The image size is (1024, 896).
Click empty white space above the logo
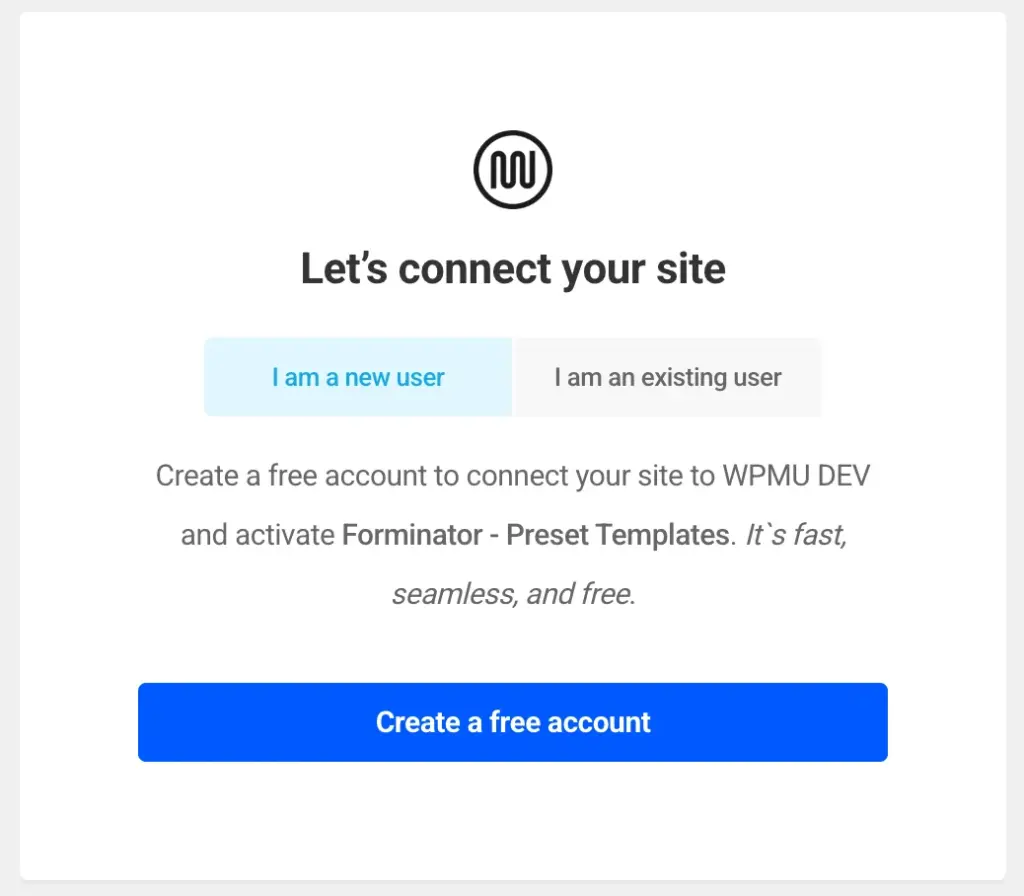pos(512,70)
